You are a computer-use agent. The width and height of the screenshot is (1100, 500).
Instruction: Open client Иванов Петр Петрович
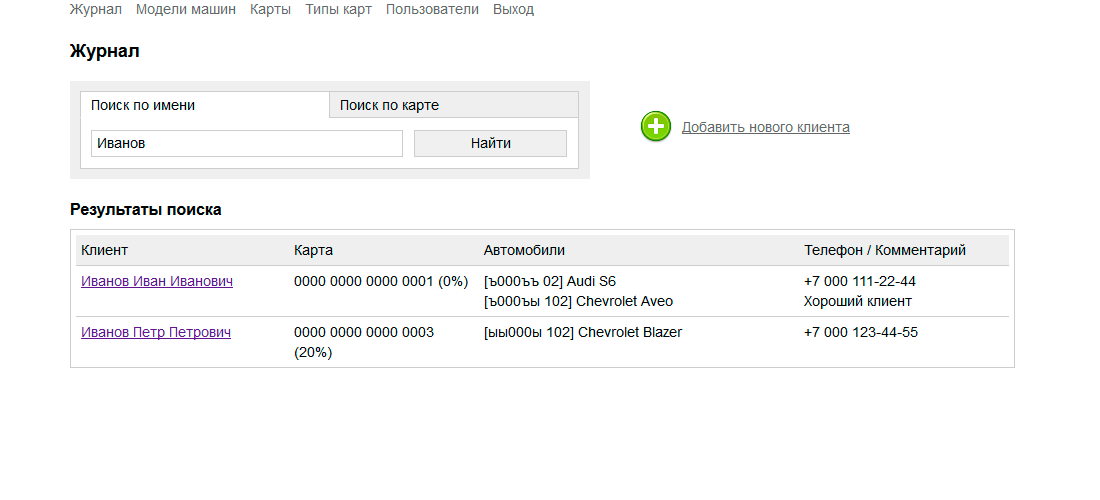coord(156,332)
